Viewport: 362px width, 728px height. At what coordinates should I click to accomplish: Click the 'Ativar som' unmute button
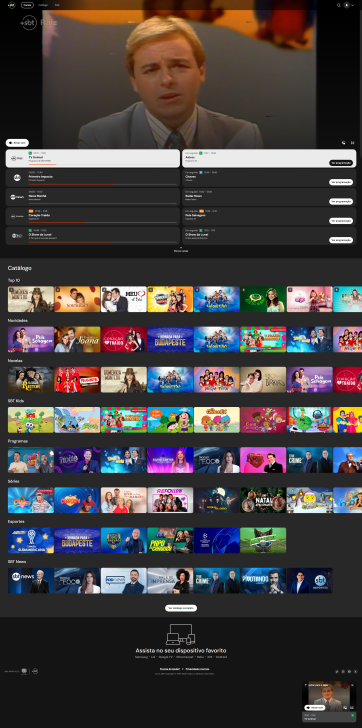17,143
